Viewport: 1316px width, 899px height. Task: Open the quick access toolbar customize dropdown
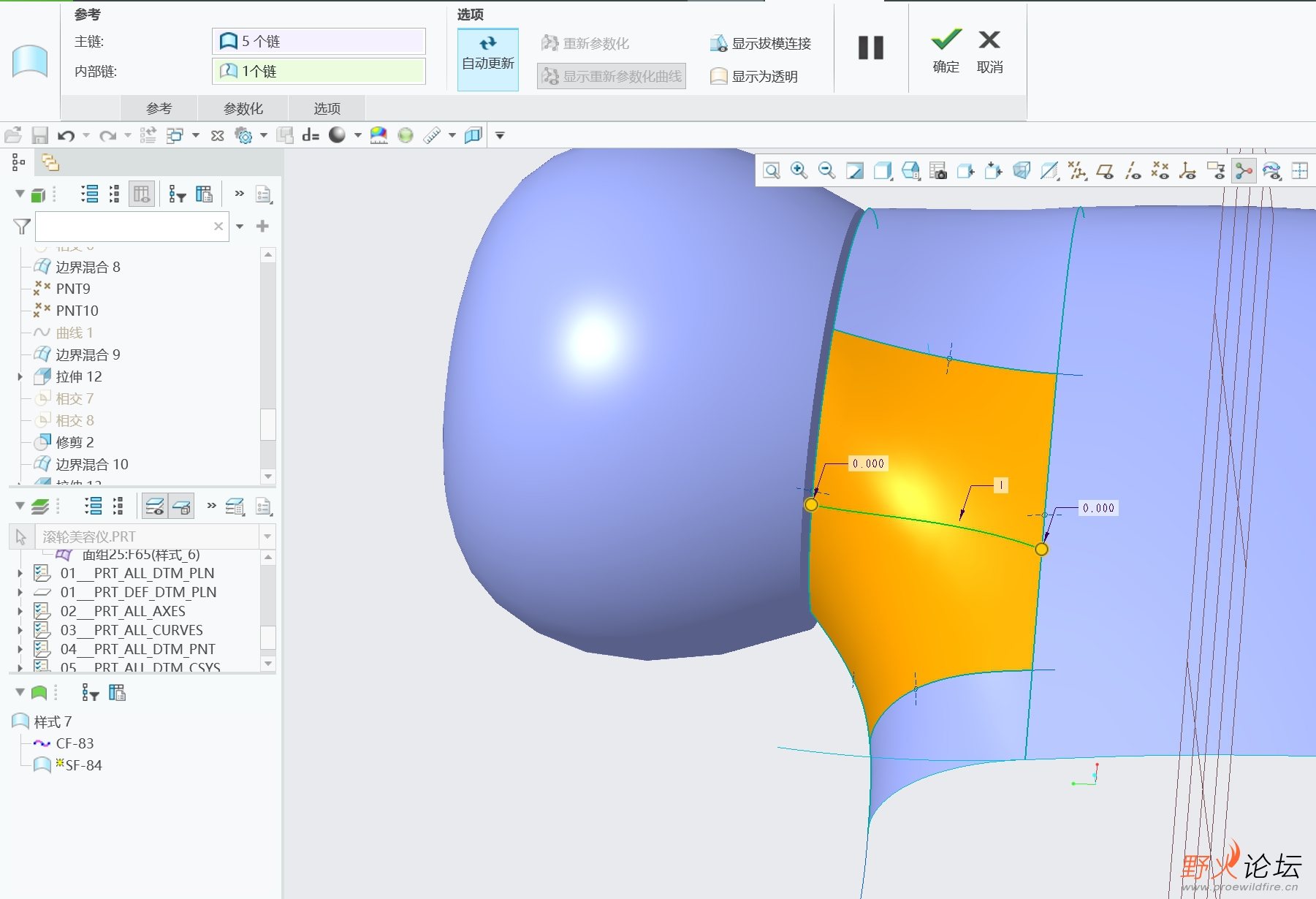[x=500, y=135]
